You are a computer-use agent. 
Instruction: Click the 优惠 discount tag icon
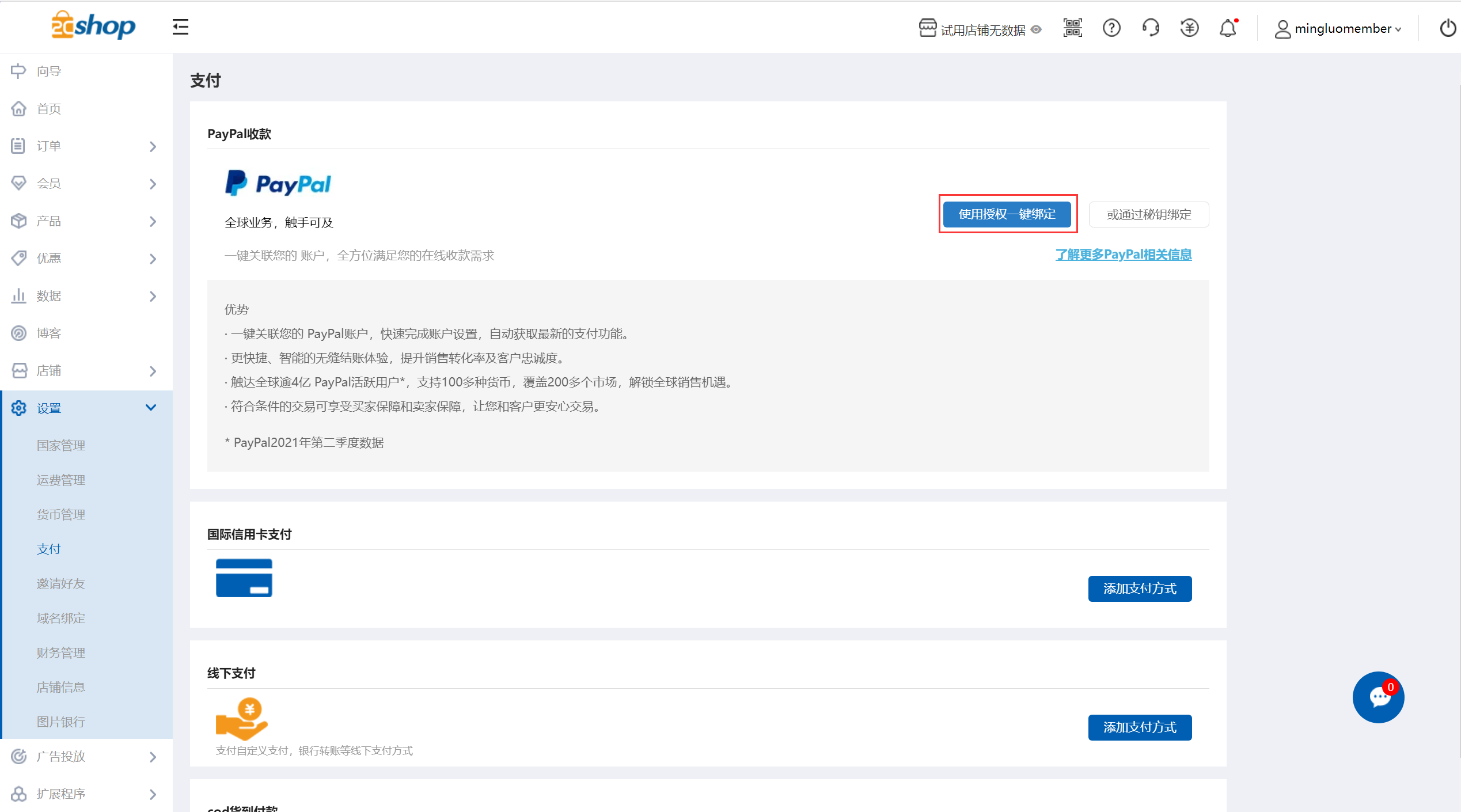pyautogui.click(x=18, y=258)
